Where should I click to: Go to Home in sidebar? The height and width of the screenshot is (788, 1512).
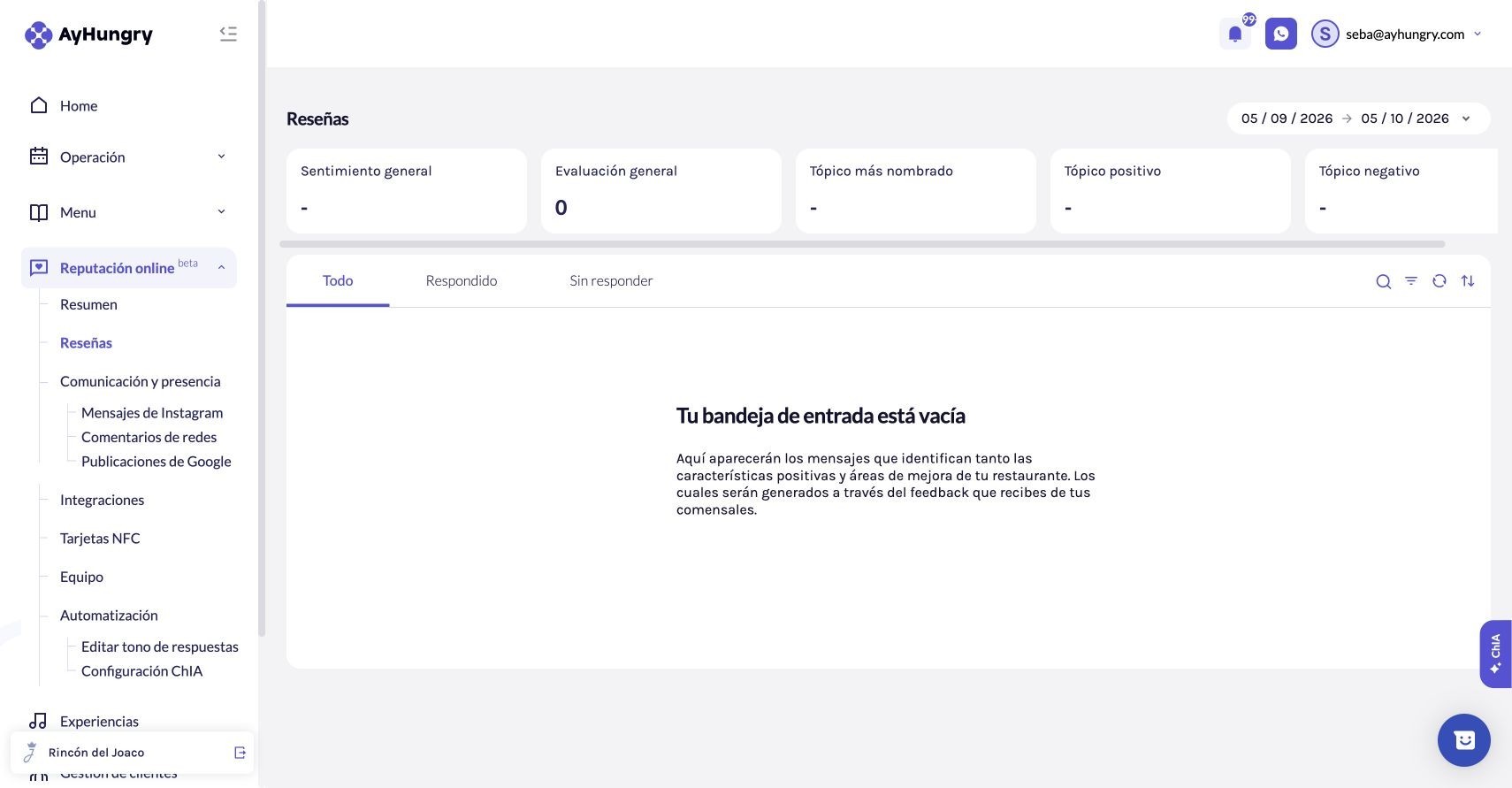coord(79,106)
